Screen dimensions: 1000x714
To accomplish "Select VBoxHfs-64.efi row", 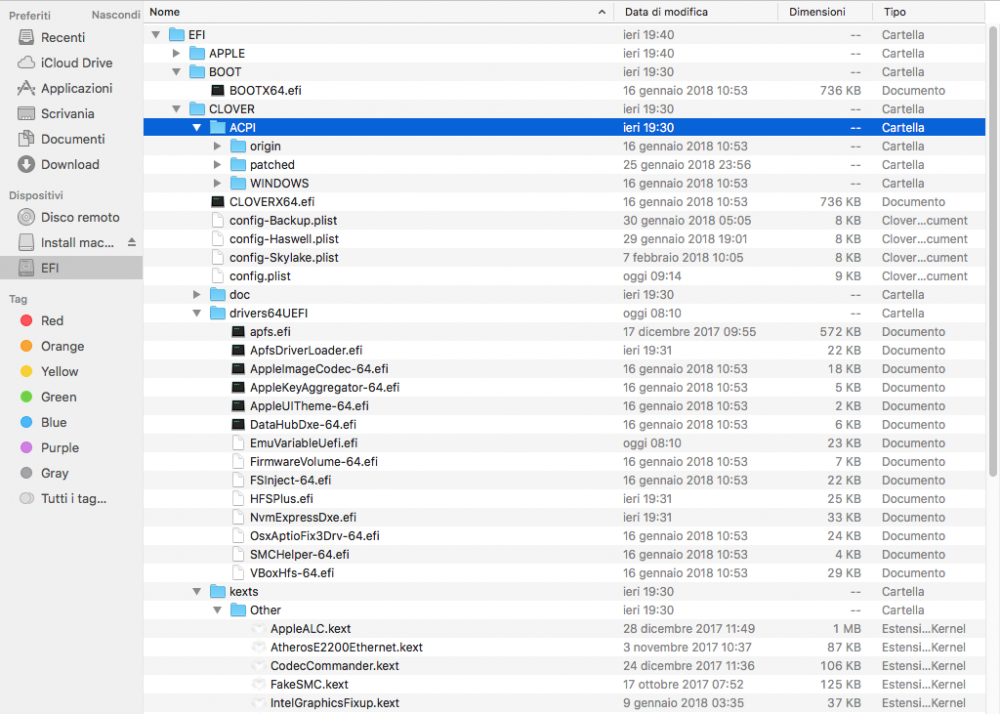I will [564, 573].
